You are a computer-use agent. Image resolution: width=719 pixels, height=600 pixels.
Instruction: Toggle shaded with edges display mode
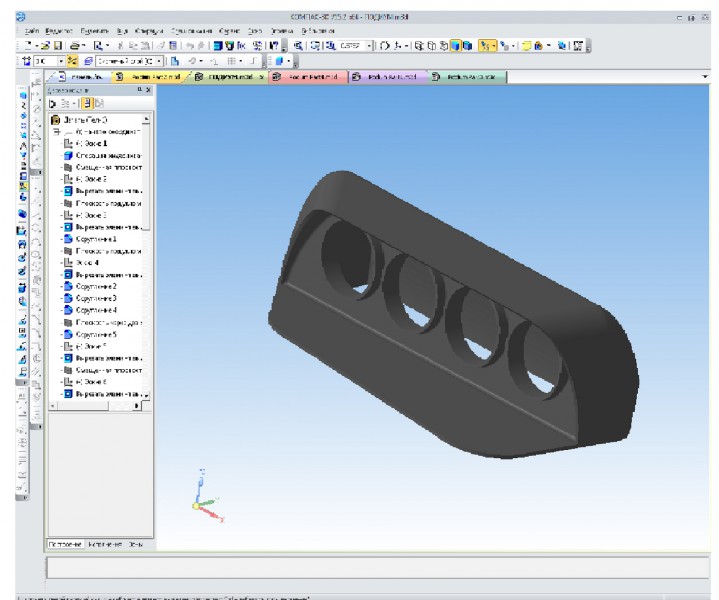click(467, 45)
